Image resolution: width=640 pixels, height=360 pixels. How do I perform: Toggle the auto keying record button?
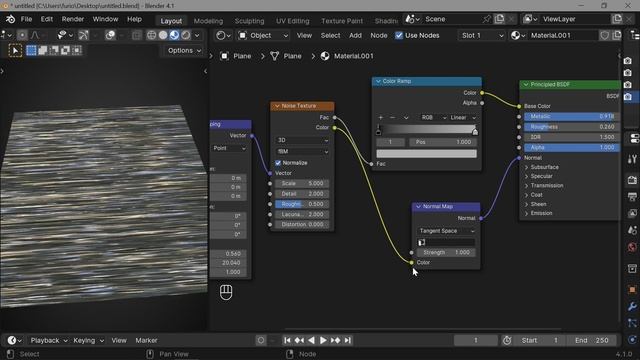pyautogui.click(x=261, y=340)
